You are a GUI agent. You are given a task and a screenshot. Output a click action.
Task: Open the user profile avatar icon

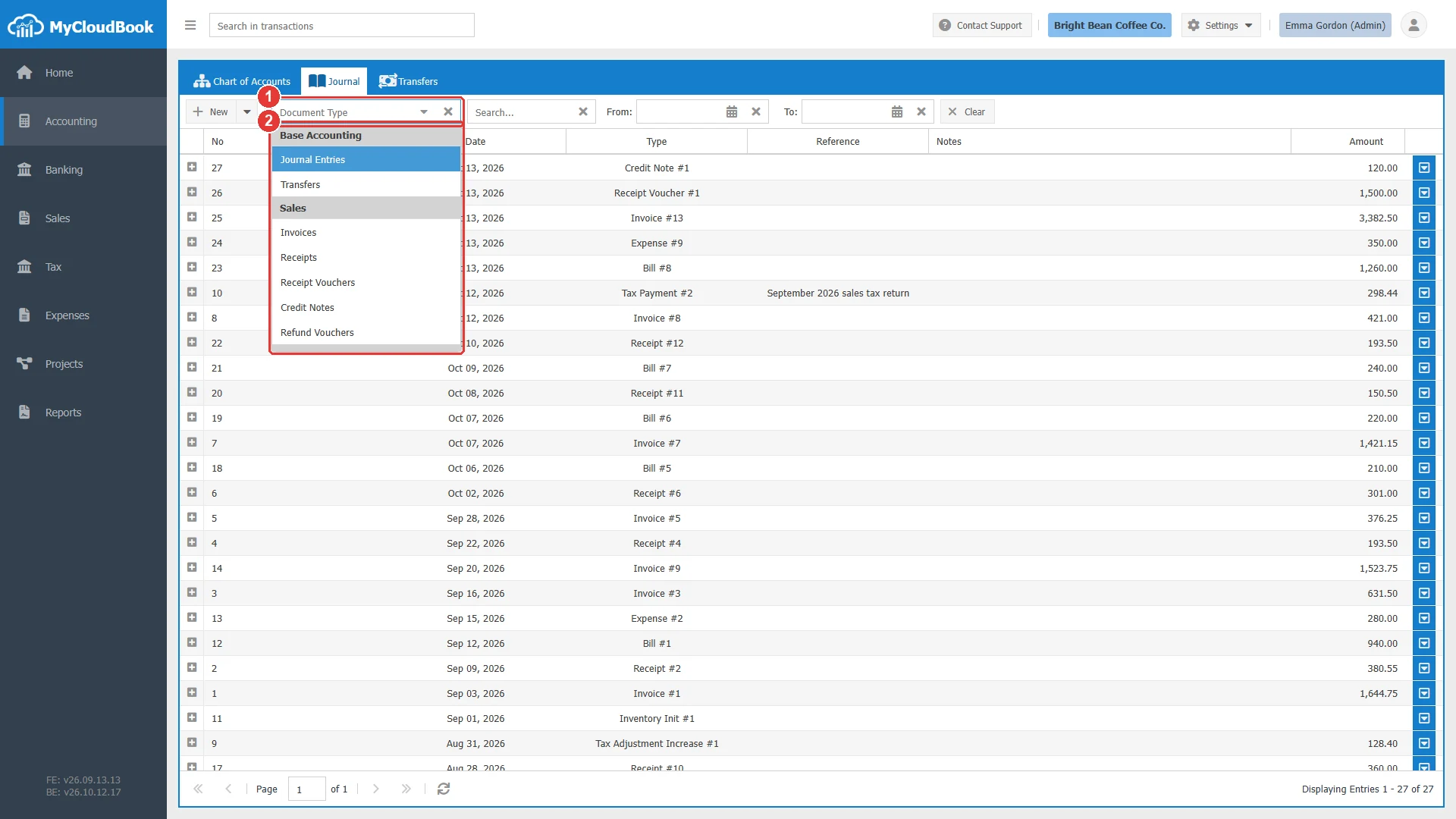tap(1414, 25)
